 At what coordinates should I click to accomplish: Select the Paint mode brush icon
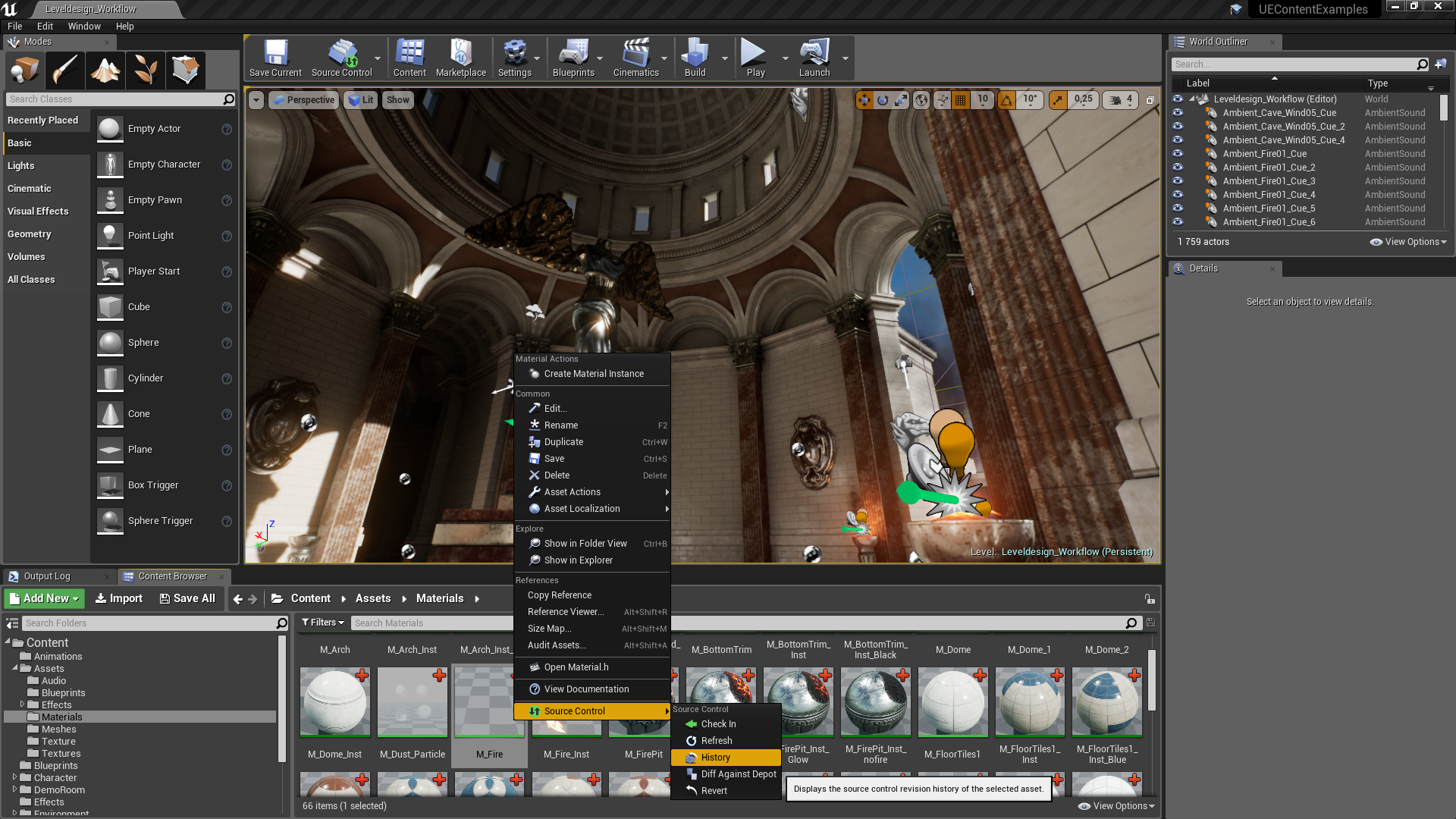coord(65,71)
